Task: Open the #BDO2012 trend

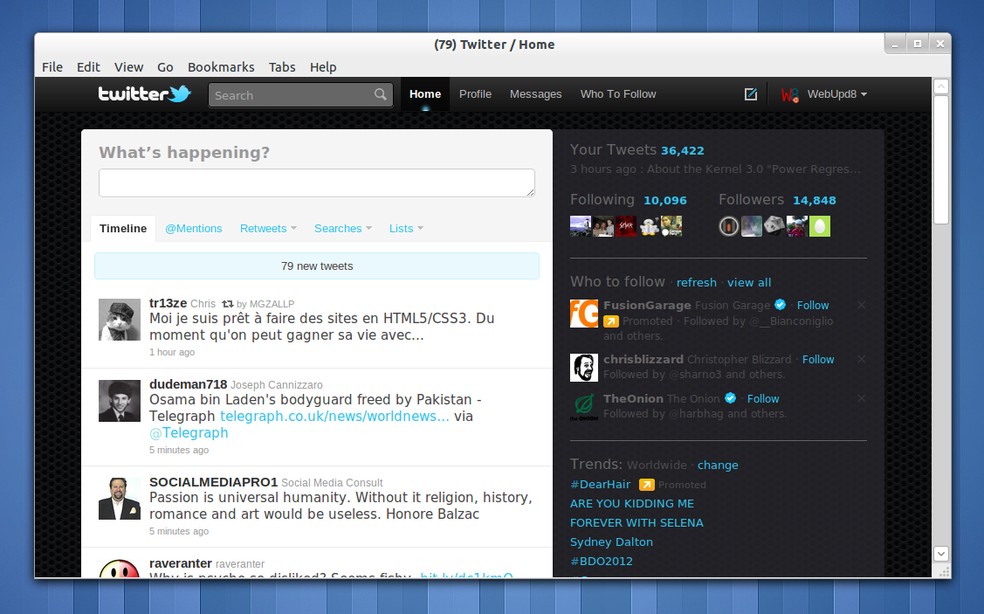Action: 601,561
